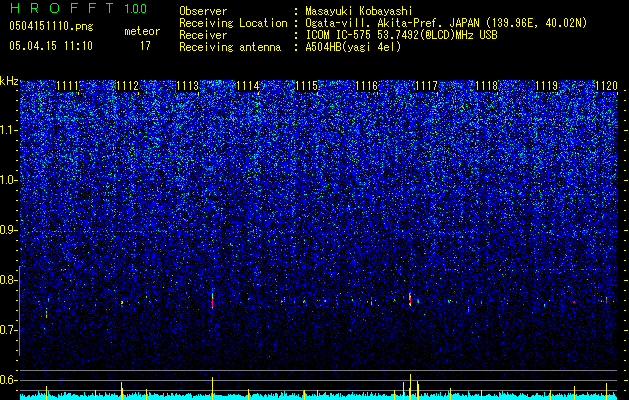Click version number 1.0.0
The image size is (629, 400).
click(x=135, y=9)
